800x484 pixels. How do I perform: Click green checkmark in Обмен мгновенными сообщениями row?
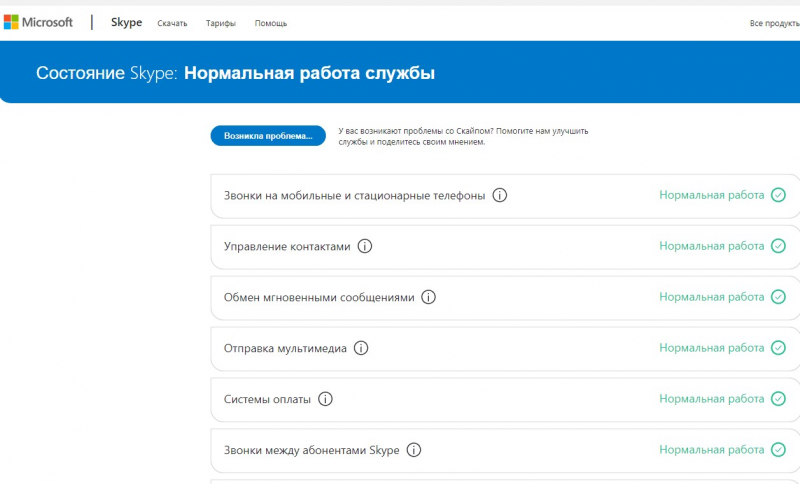(778, 297)
